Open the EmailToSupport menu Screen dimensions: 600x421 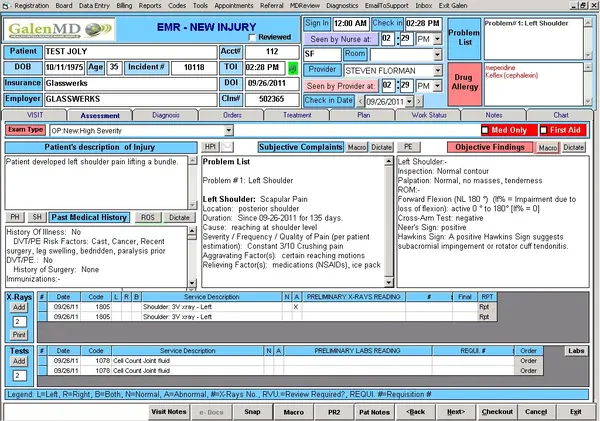coord(386,6)
